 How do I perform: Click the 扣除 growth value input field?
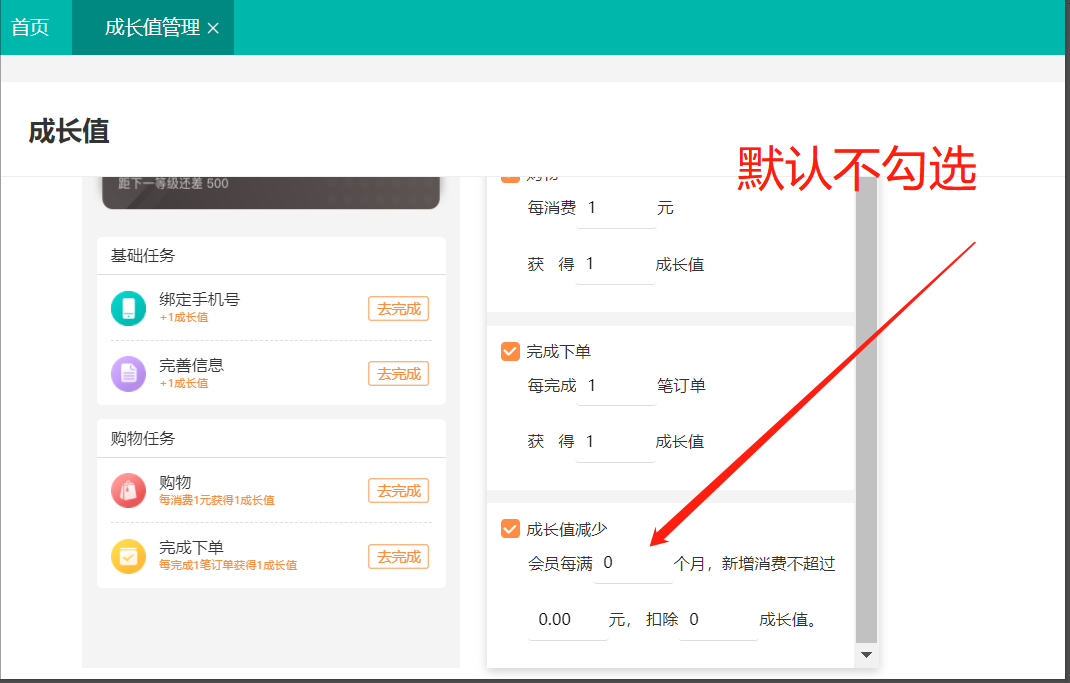click(717, 620)
